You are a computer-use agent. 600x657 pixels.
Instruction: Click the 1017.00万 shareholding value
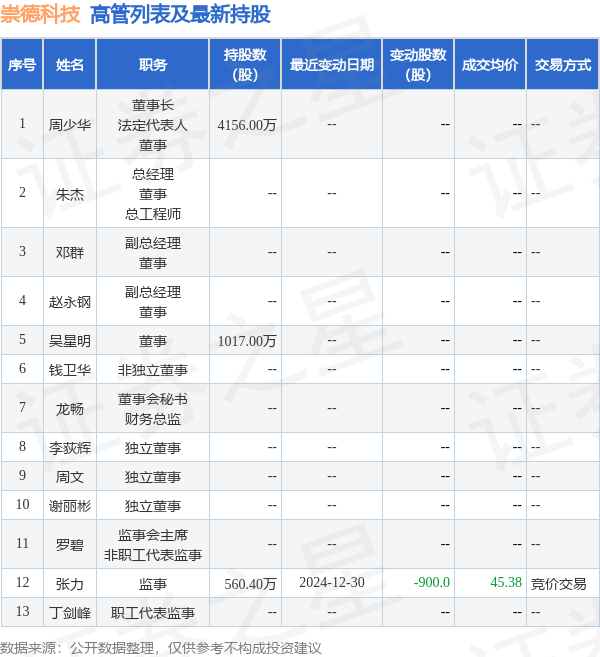click(x=247, y=340)
